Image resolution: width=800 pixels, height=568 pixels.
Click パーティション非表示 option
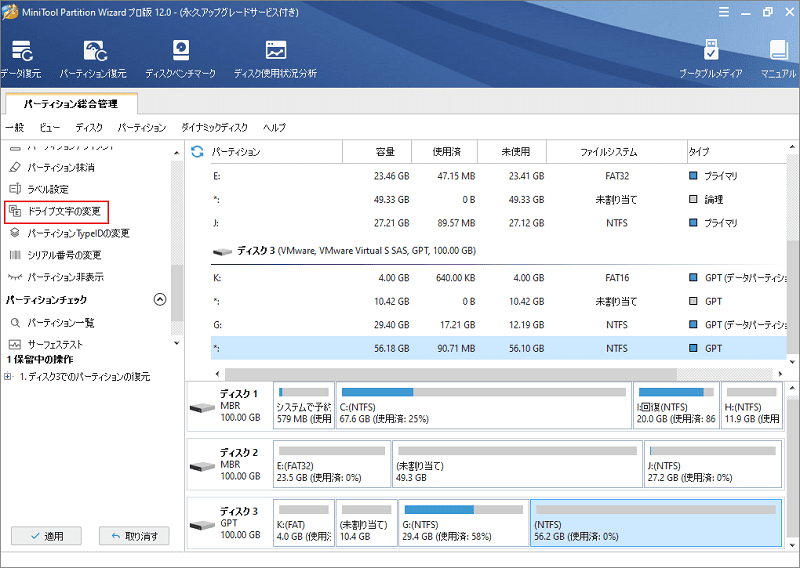pos(56,277)
